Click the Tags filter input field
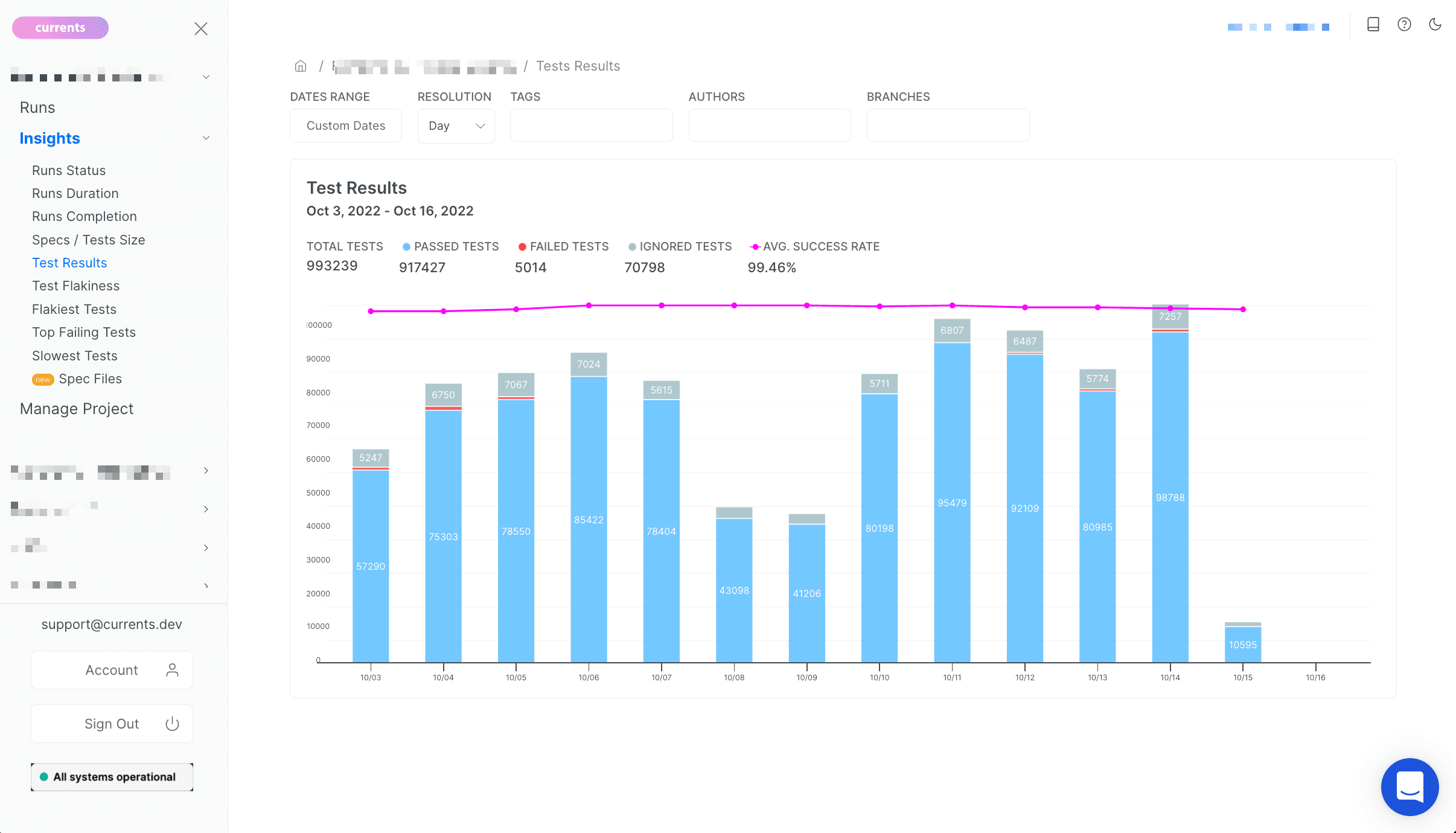This screenshot has width=1456, height=833. coord(591,126)
